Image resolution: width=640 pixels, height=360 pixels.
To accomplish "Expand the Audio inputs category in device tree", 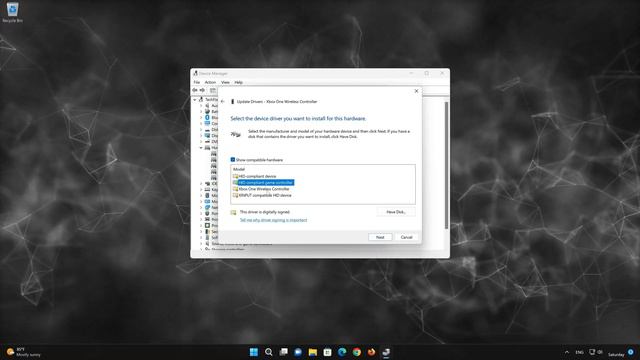I will 201,106.
